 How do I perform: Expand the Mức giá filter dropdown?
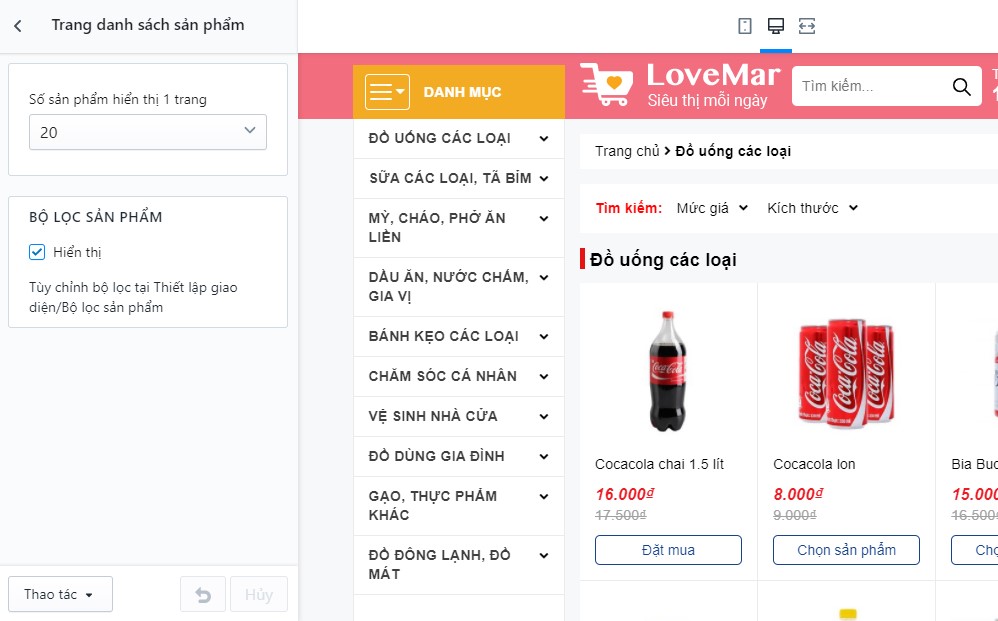(712, 208)
